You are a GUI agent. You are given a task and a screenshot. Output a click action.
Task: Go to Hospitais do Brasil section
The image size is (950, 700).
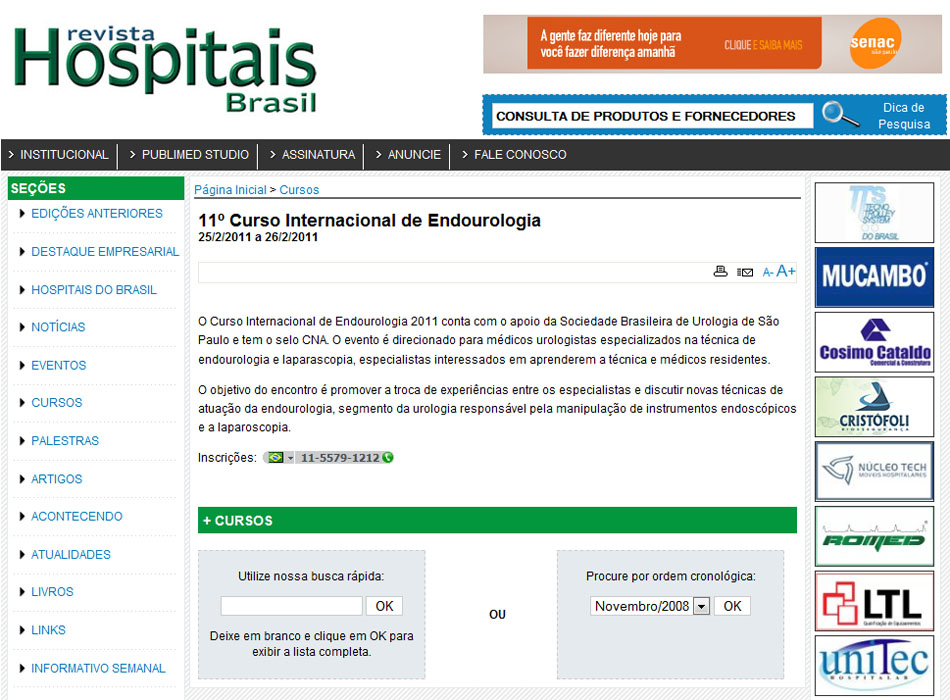click(94, 290)
